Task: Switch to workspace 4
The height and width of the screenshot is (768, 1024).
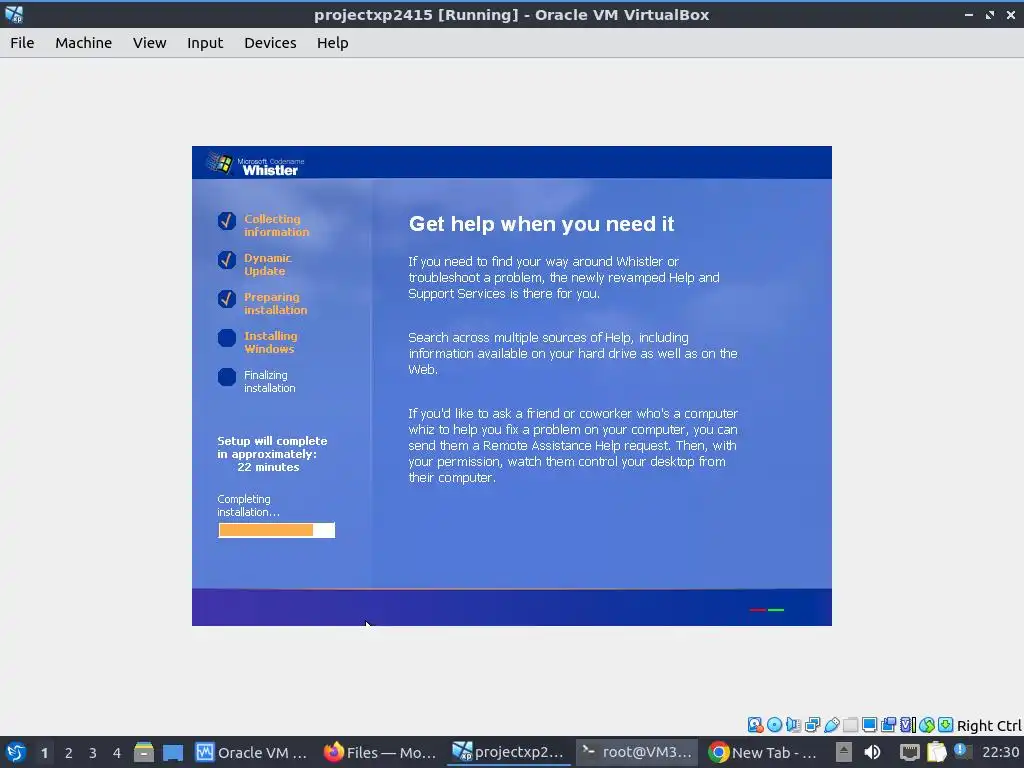Action: (117, 753)
